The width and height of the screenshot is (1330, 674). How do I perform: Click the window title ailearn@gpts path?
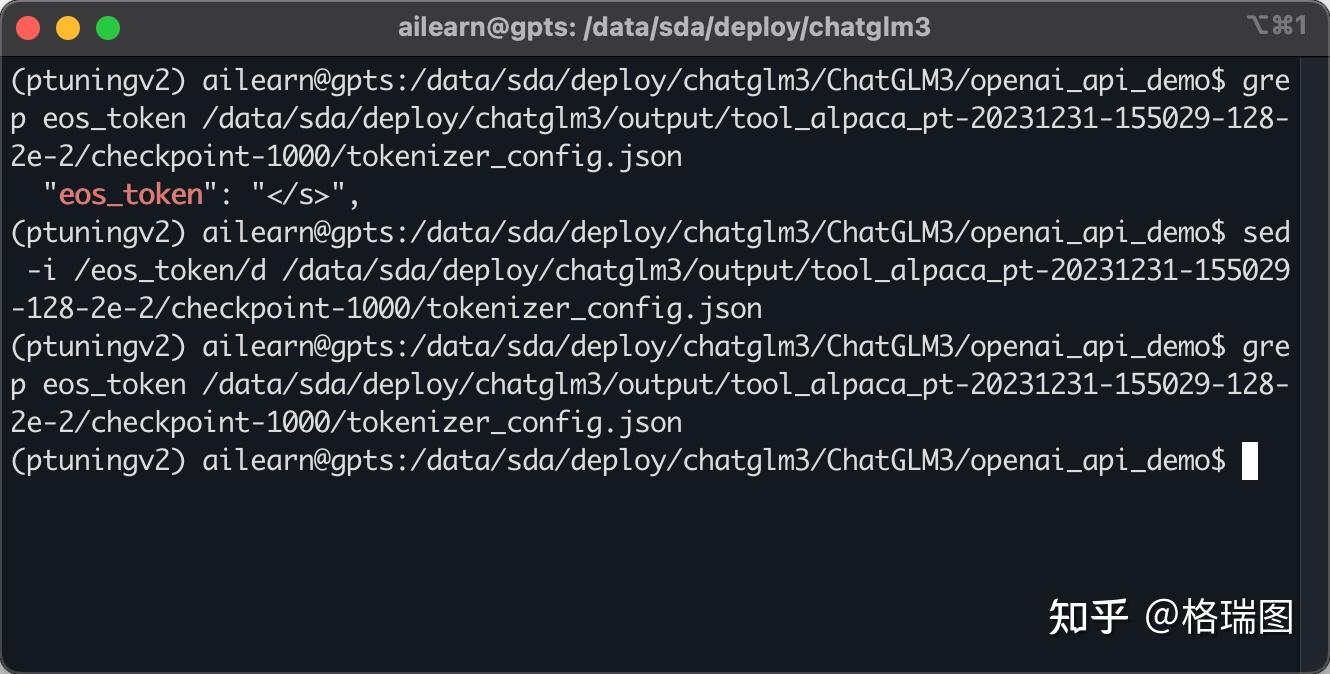664,28
